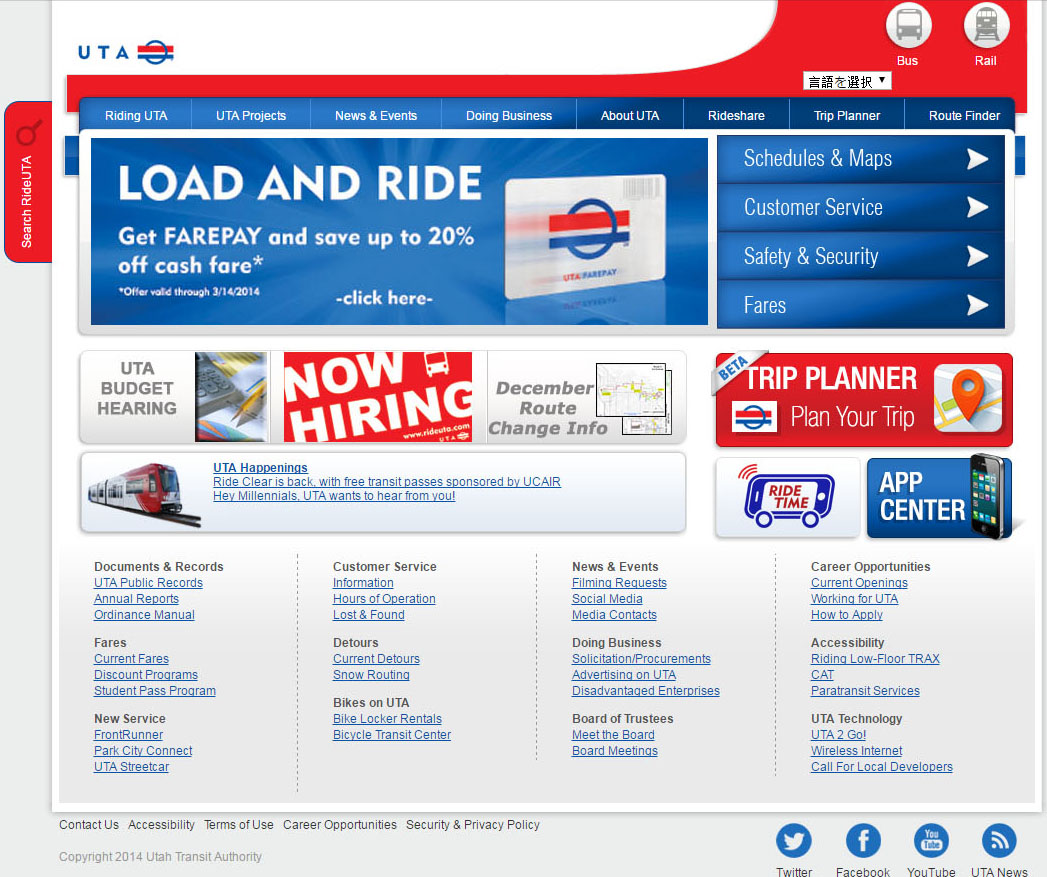This screenshot has height=877, width=1047.
Task: Click the UTA logo in the header
Action: click(124, 50)
